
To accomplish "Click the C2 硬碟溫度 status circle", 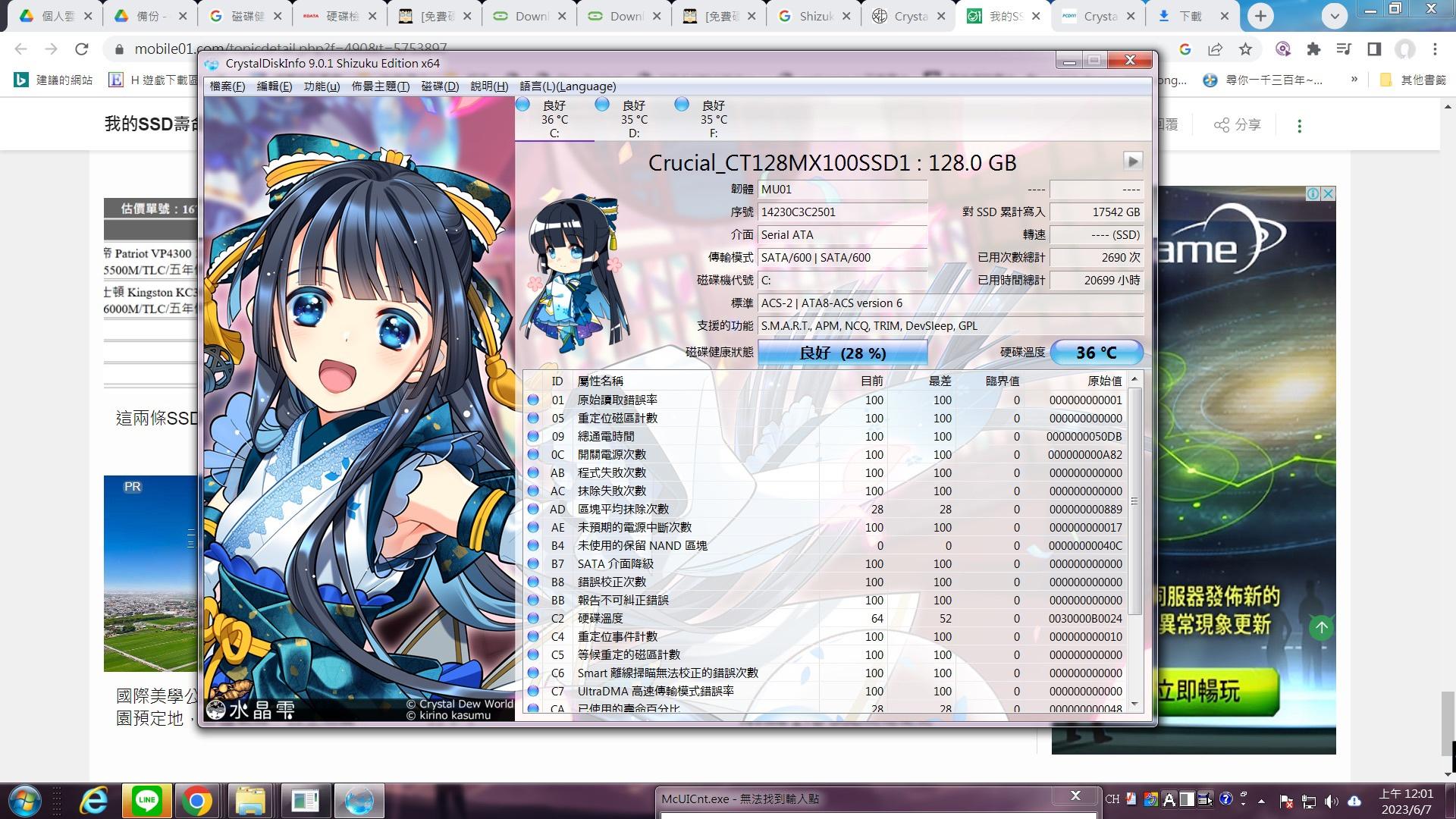I will (533, 618).
